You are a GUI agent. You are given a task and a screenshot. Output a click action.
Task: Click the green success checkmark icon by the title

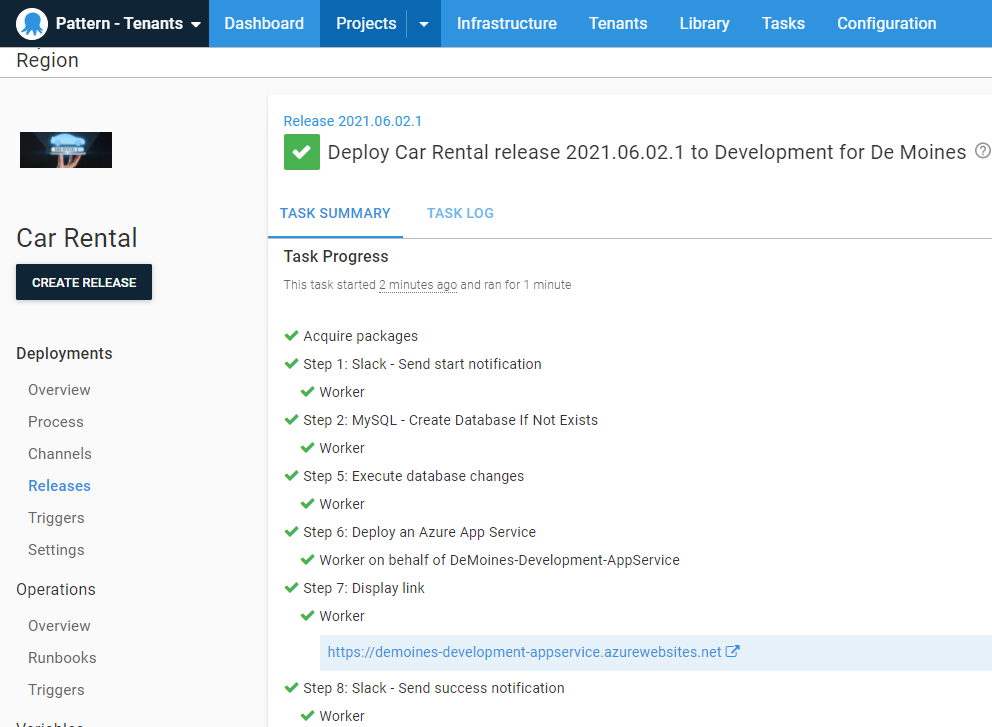click(x=301, y=152)
